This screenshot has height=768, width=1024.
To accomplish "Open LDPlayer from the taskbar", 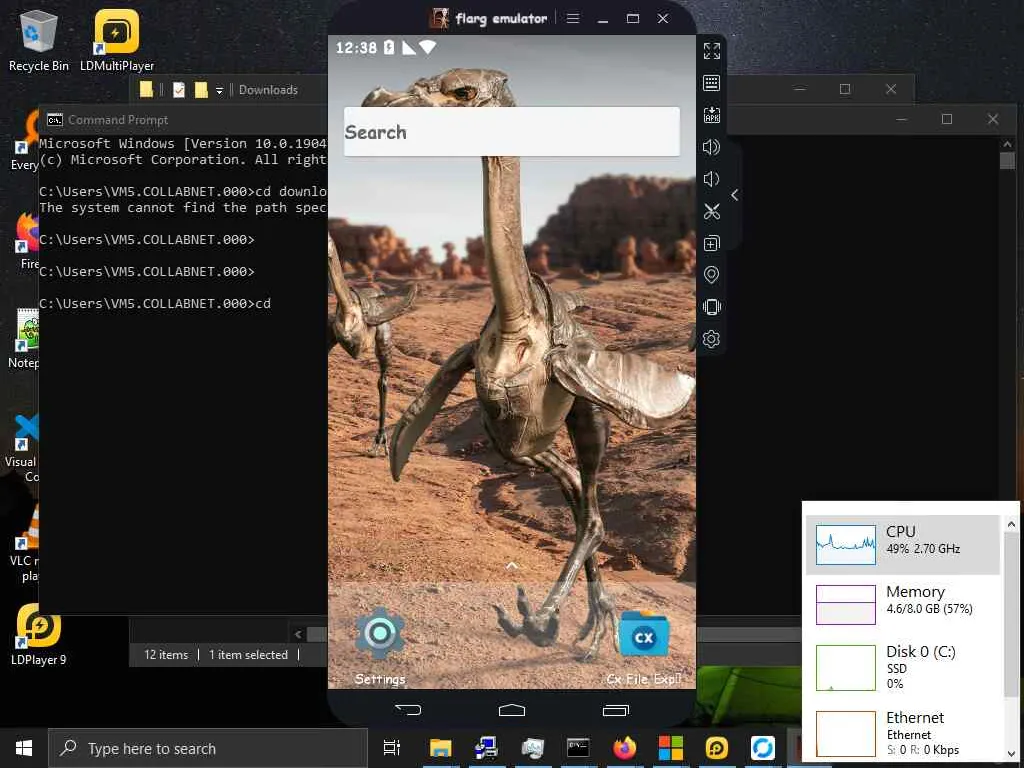I will pyautogui.click(x=716, y=748).
